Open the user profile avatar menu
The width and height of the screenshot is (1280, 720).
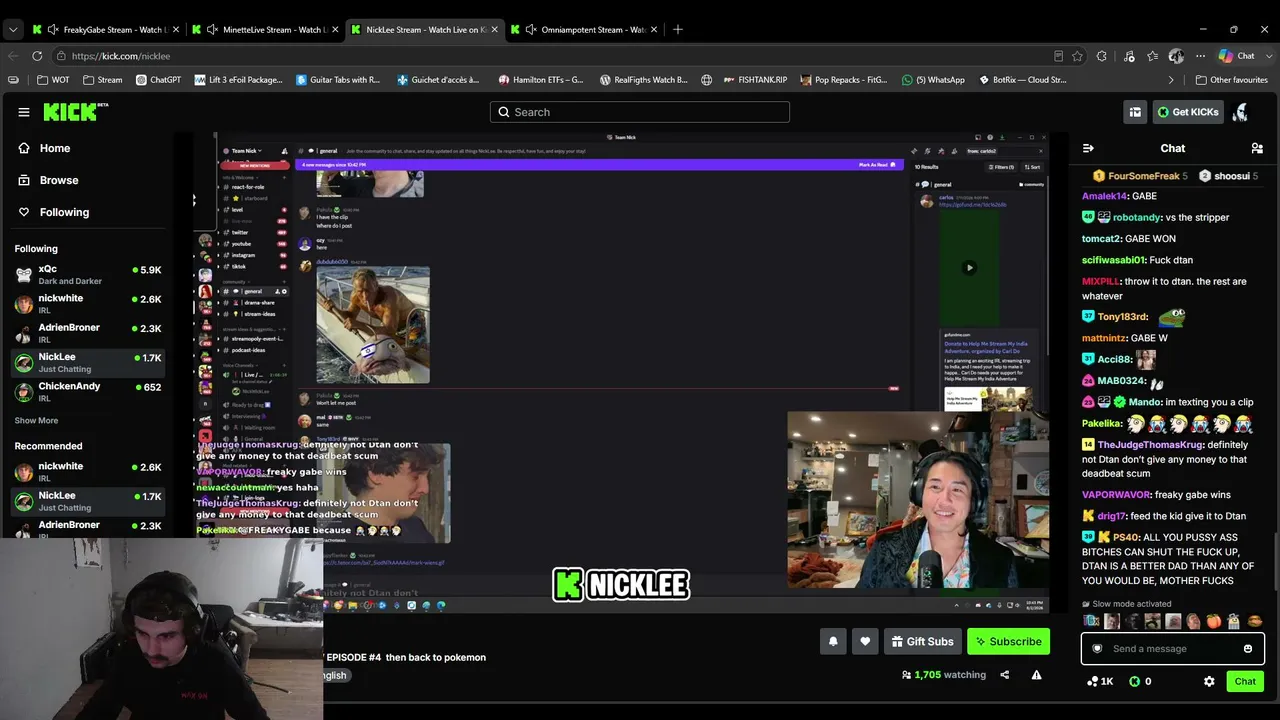click(x=1241, y=112)
